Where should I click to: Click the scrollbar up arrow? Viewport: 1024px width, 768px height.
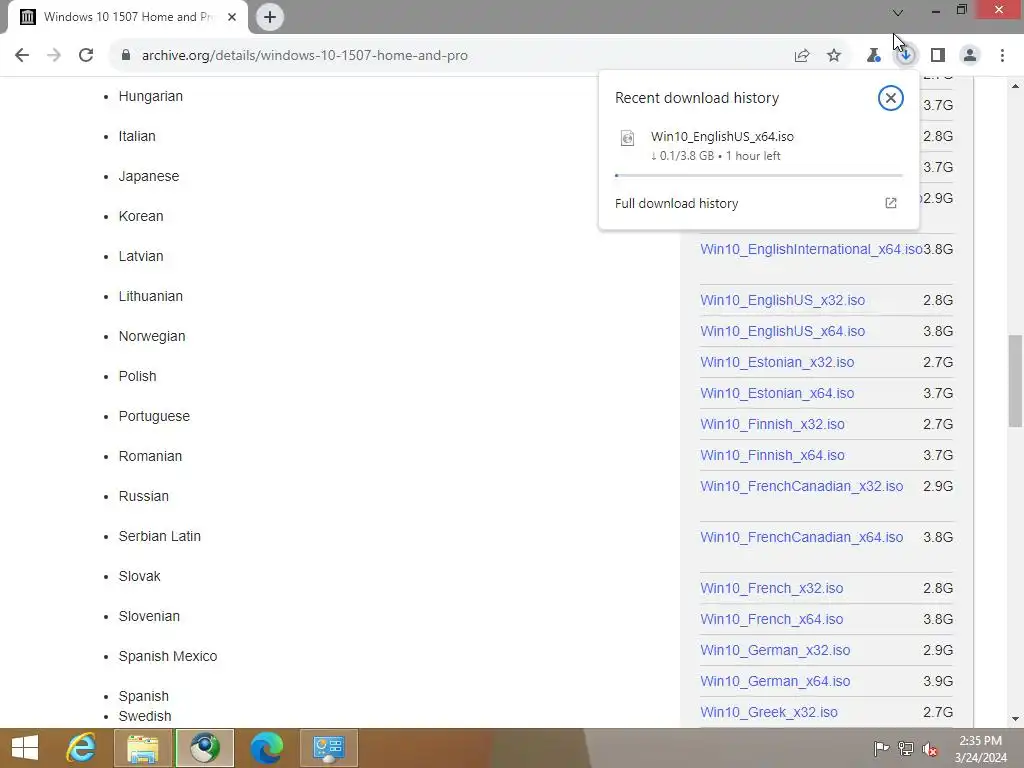1015,86
